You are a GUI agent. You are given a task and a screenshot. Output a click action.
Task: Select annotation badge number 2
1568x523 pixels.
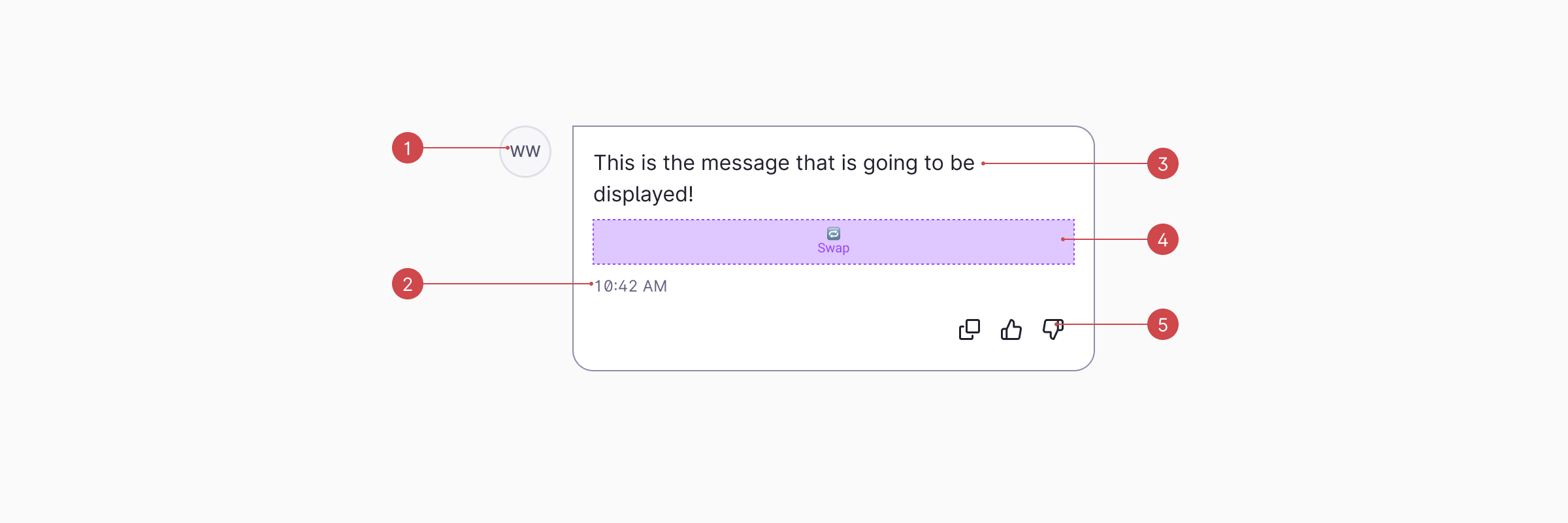point(408,284)
